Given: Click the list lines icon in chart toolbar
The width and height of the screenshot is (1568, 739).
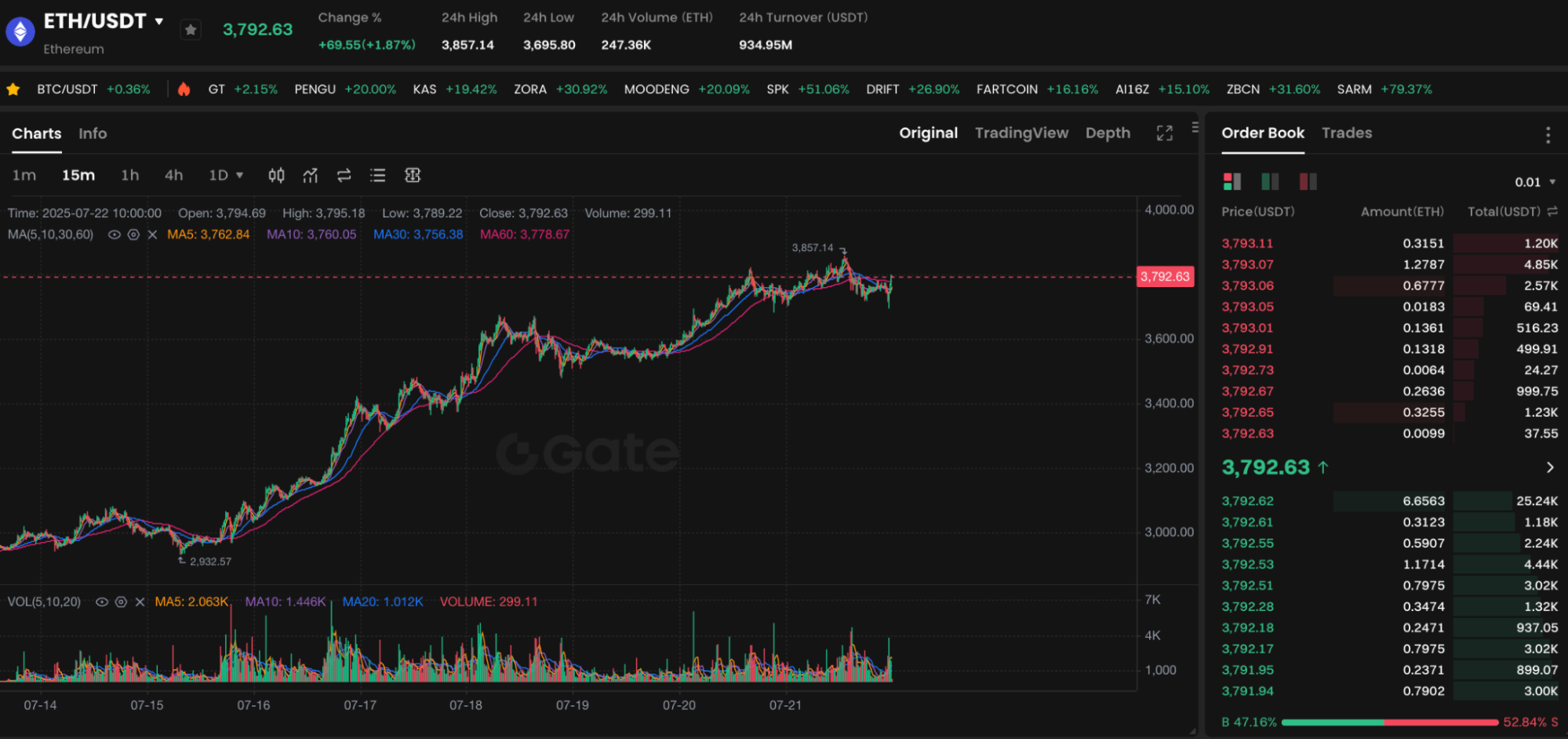Looking at the screenshot, I should (x=378, y=175).
